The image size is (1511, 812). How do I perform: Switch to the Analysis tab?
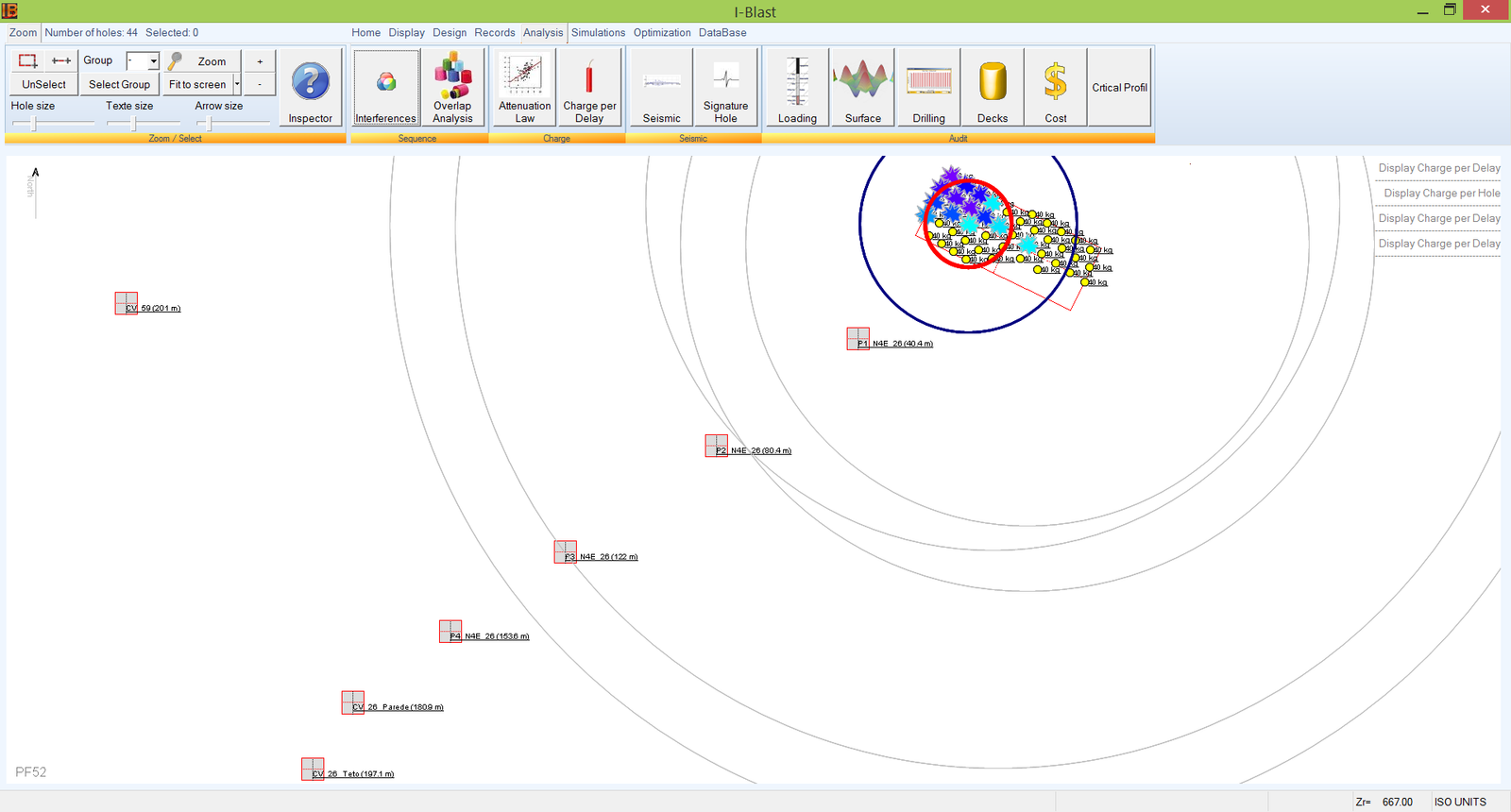point(543,32)
